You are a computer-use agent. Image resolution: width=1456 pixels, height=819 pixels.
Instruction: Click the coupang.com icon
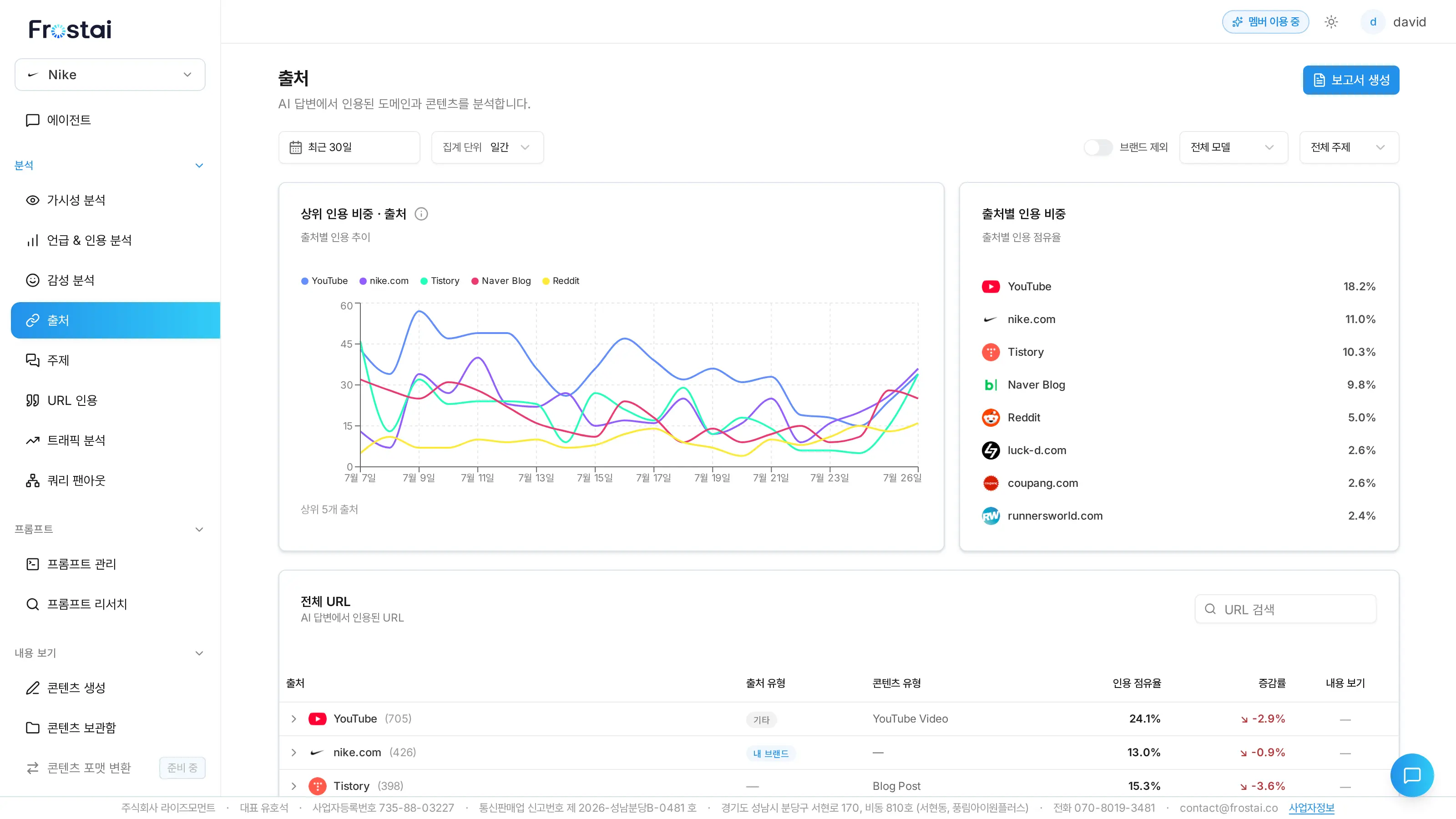click(x=990, y=483)
